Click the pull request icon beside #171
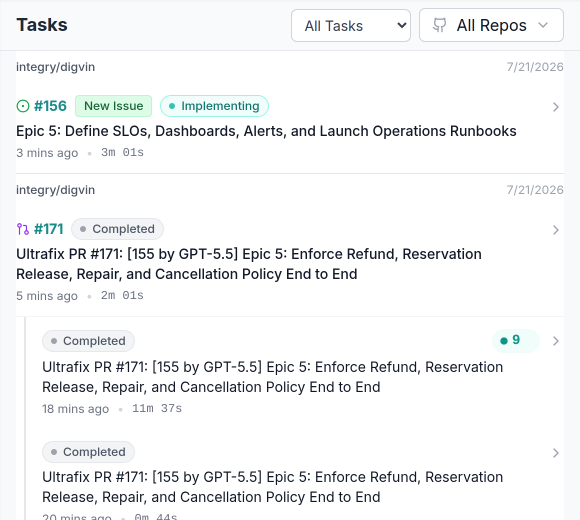 tap(23, 229)
